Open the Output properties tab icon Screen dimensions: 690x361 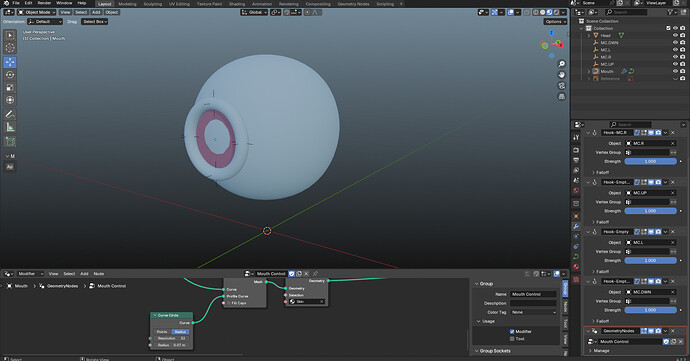coord(576,160)
